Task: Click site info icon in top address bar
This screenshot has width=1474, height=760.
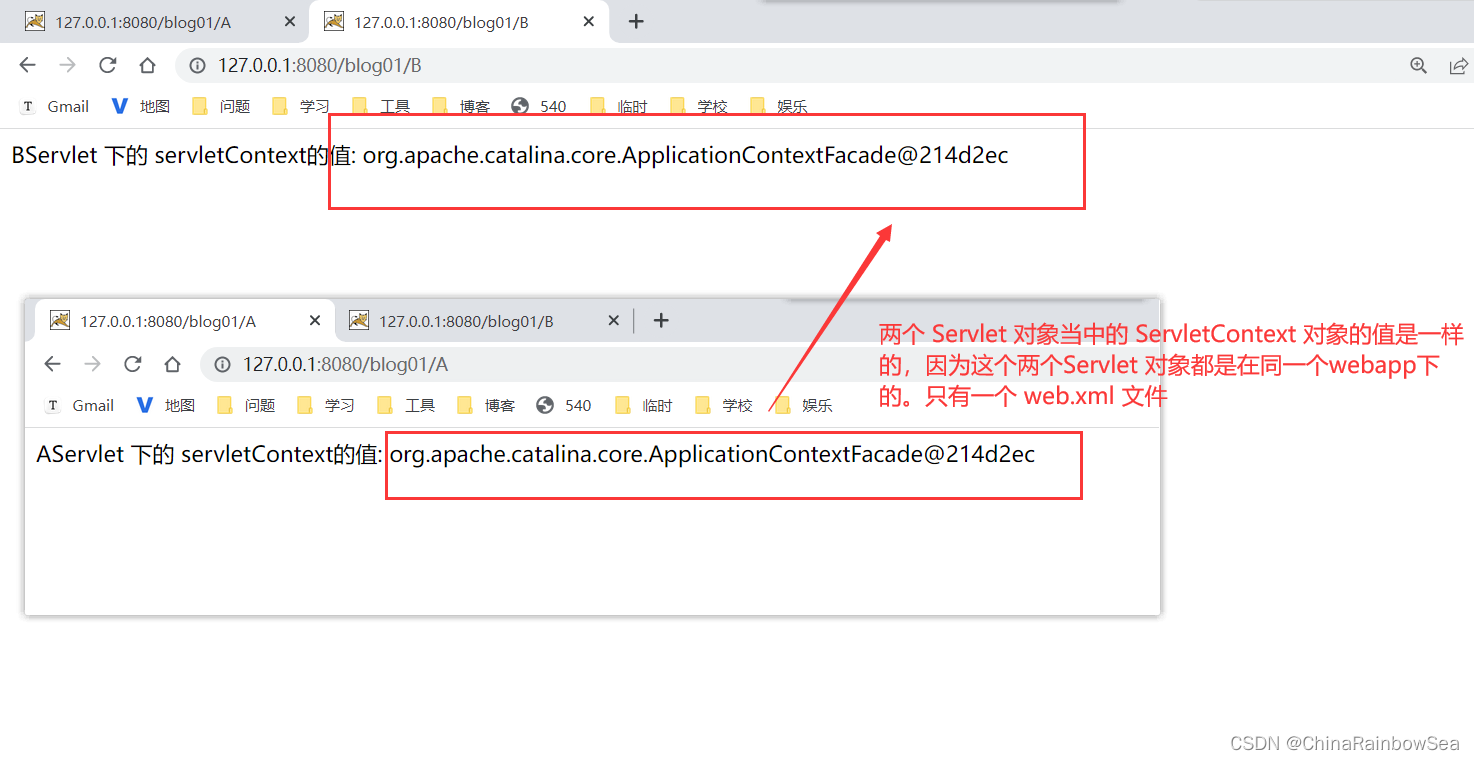Action: tap(198, 66)
